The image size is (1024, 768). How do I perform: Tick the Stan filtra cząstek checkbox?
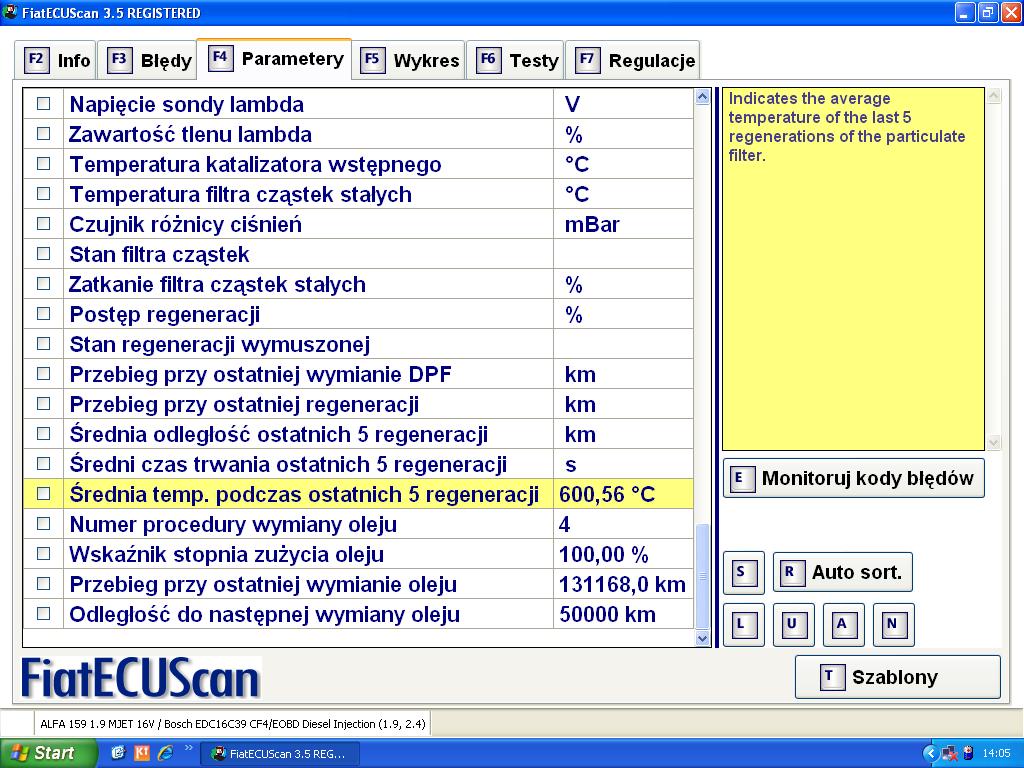tap(43, 253)
